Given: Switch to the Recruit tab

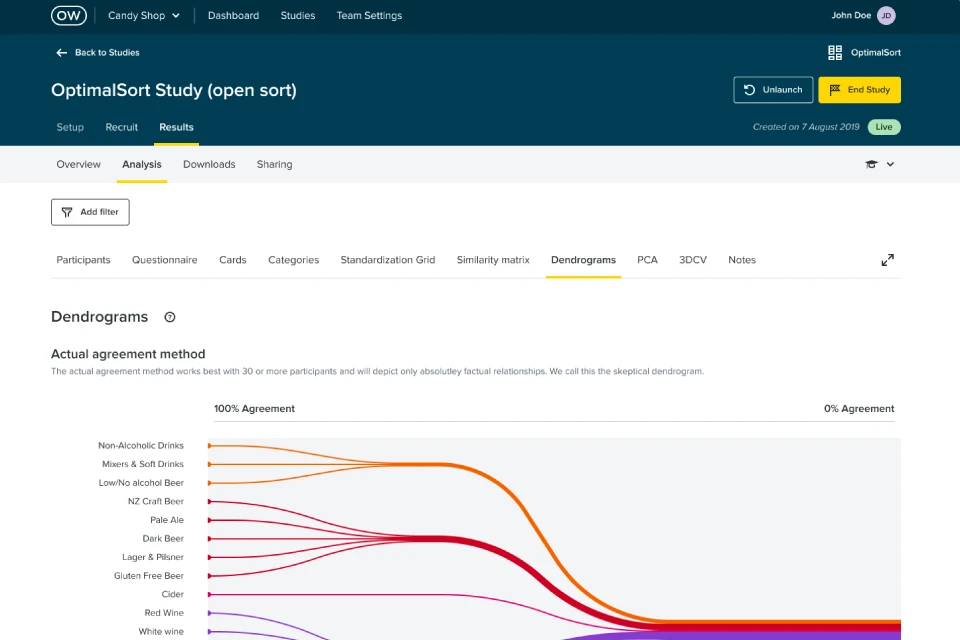Looking at the screenshot, I should click(121, 127).
